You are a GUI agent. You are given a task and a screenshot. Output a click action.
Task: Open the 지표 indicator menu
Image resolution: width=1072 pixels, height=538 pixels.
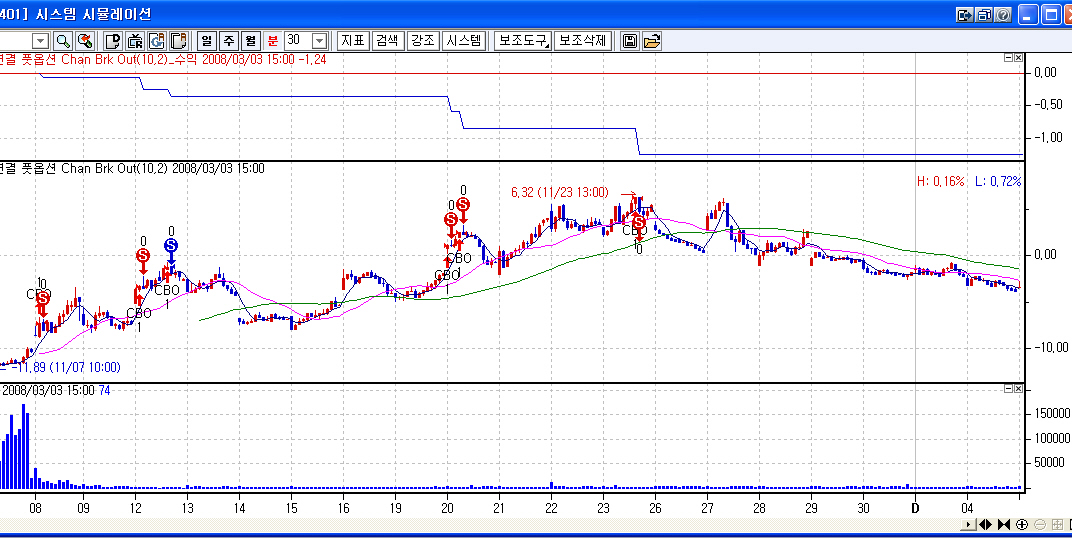pyautogui.click(x=353, y=41)
